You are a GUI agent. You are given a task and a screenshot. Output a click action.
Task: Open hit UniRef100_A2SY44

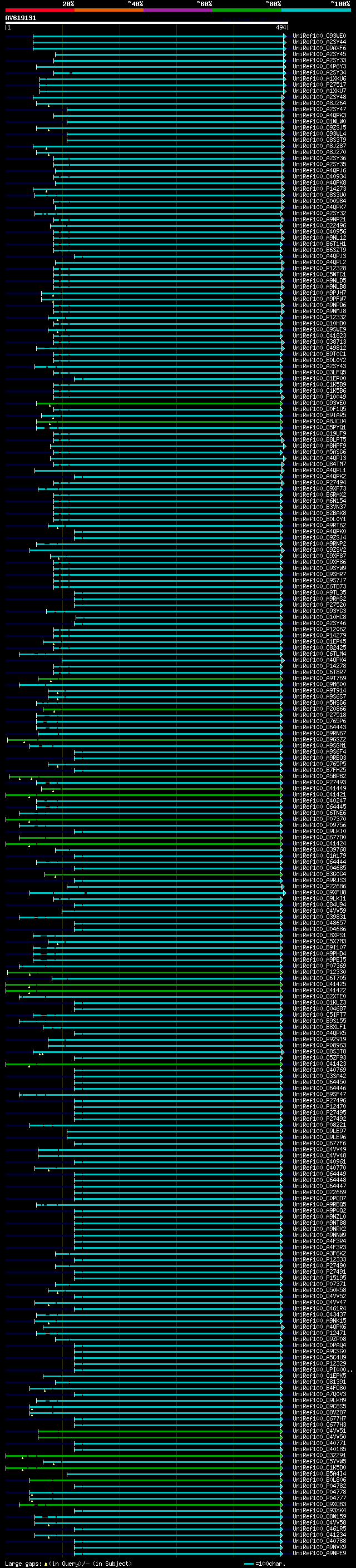319,42
